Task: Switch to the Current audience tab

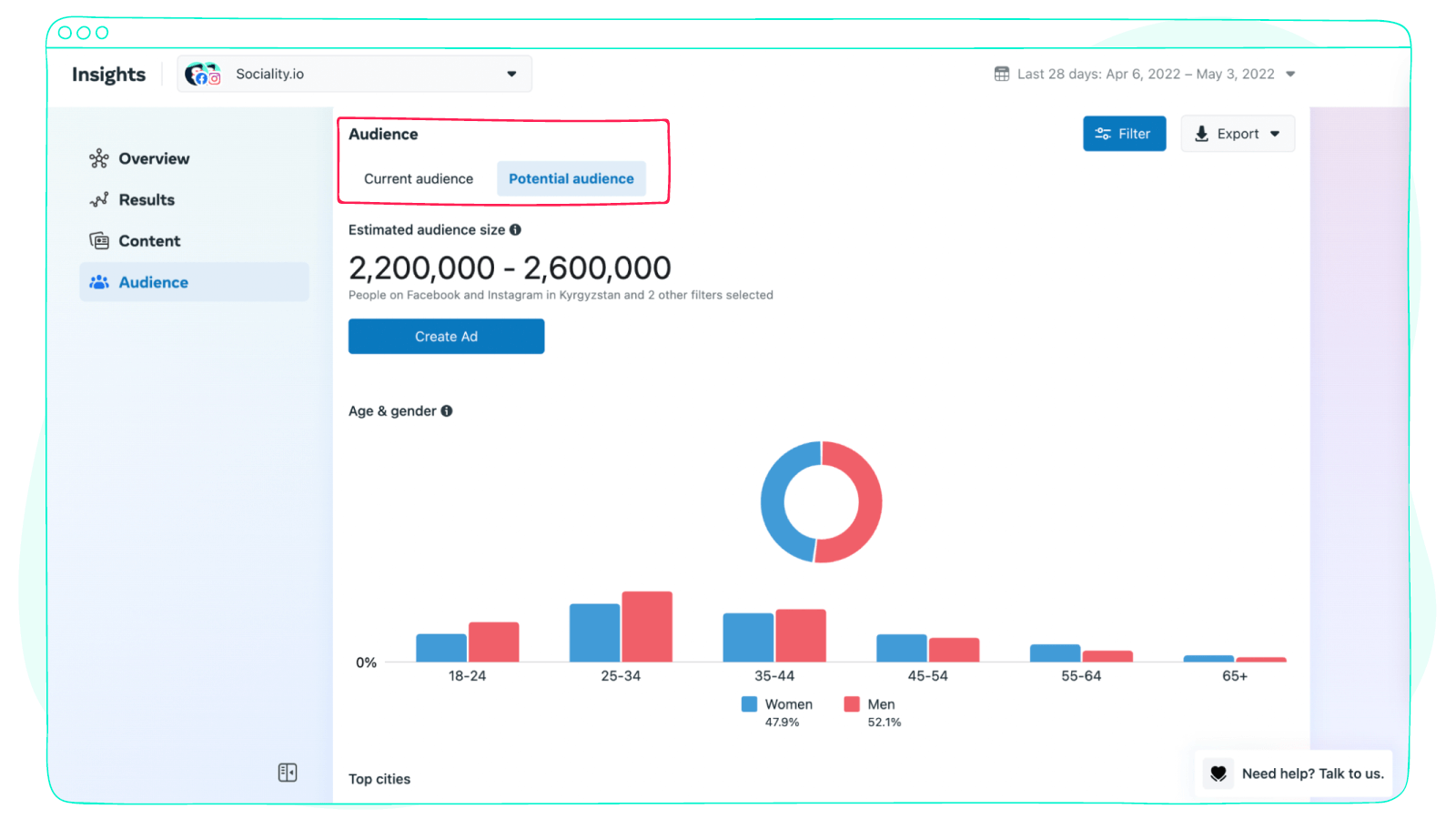Action: (418, 178)
